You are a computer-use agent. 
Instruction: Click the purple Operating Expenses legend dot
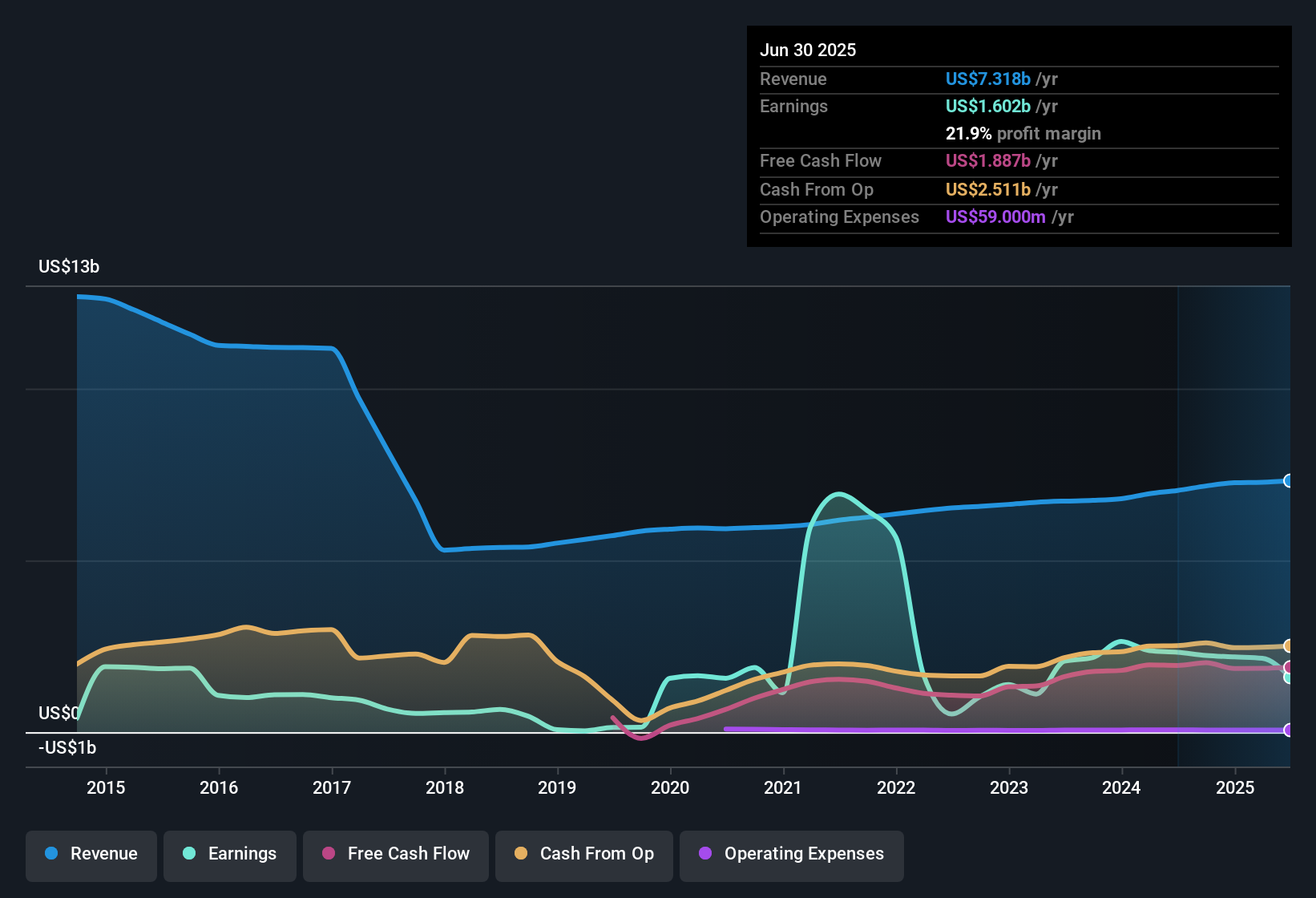tap(705, 853)
